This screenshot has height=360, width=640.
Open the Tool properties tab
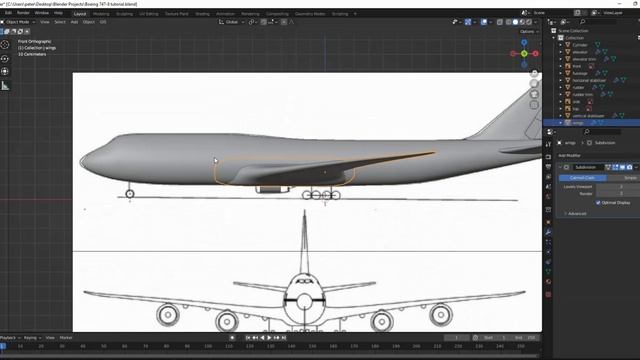(549, 144)
